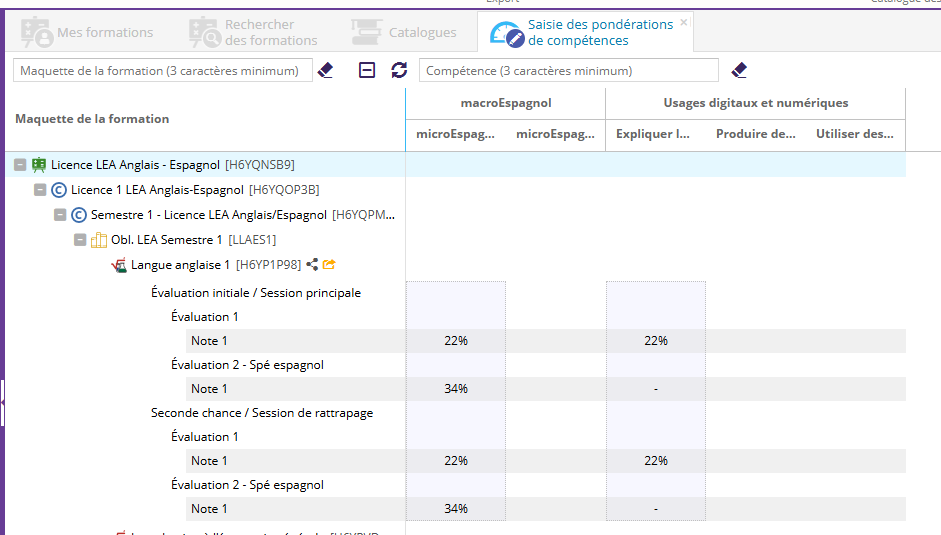Close the Saisie des pondérations tab

click(684, 22)
